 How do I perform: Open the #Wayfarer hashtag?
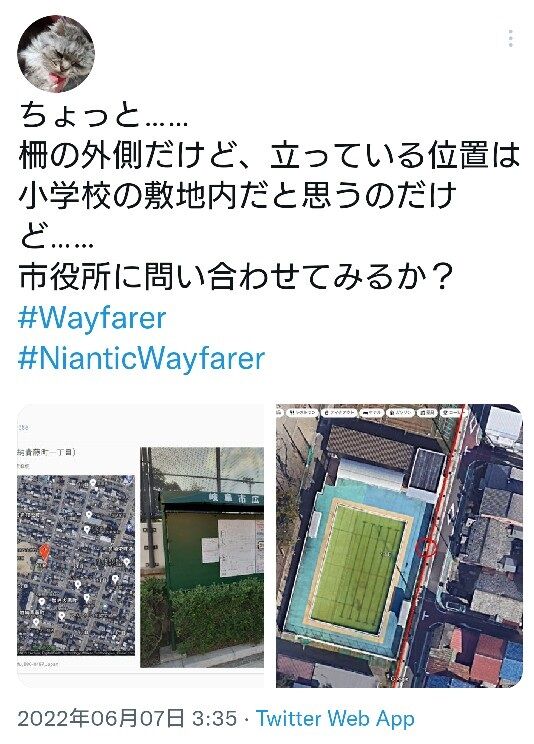click(92, 318)
